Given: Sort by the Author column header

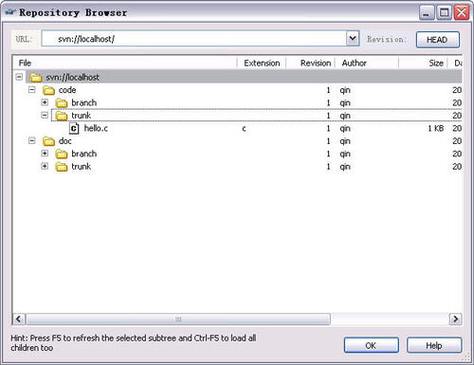Looking at the screenshot, I should point(367,63).
